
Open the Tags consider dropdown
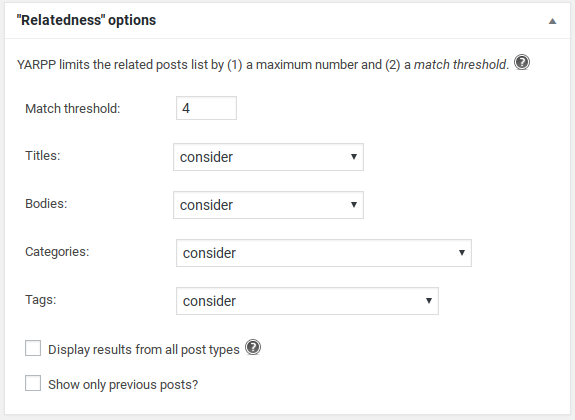tap(307, 301)
